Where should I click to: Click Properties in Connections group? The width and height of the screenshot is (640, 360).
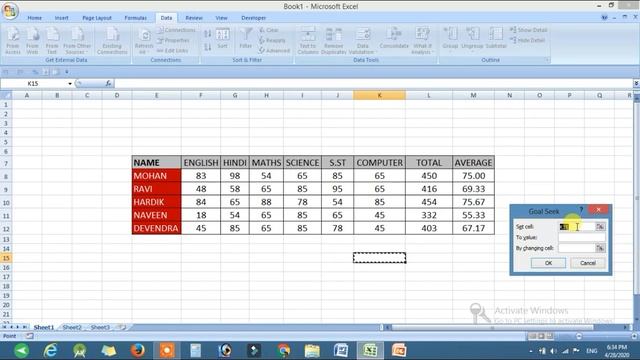(174, 40)
